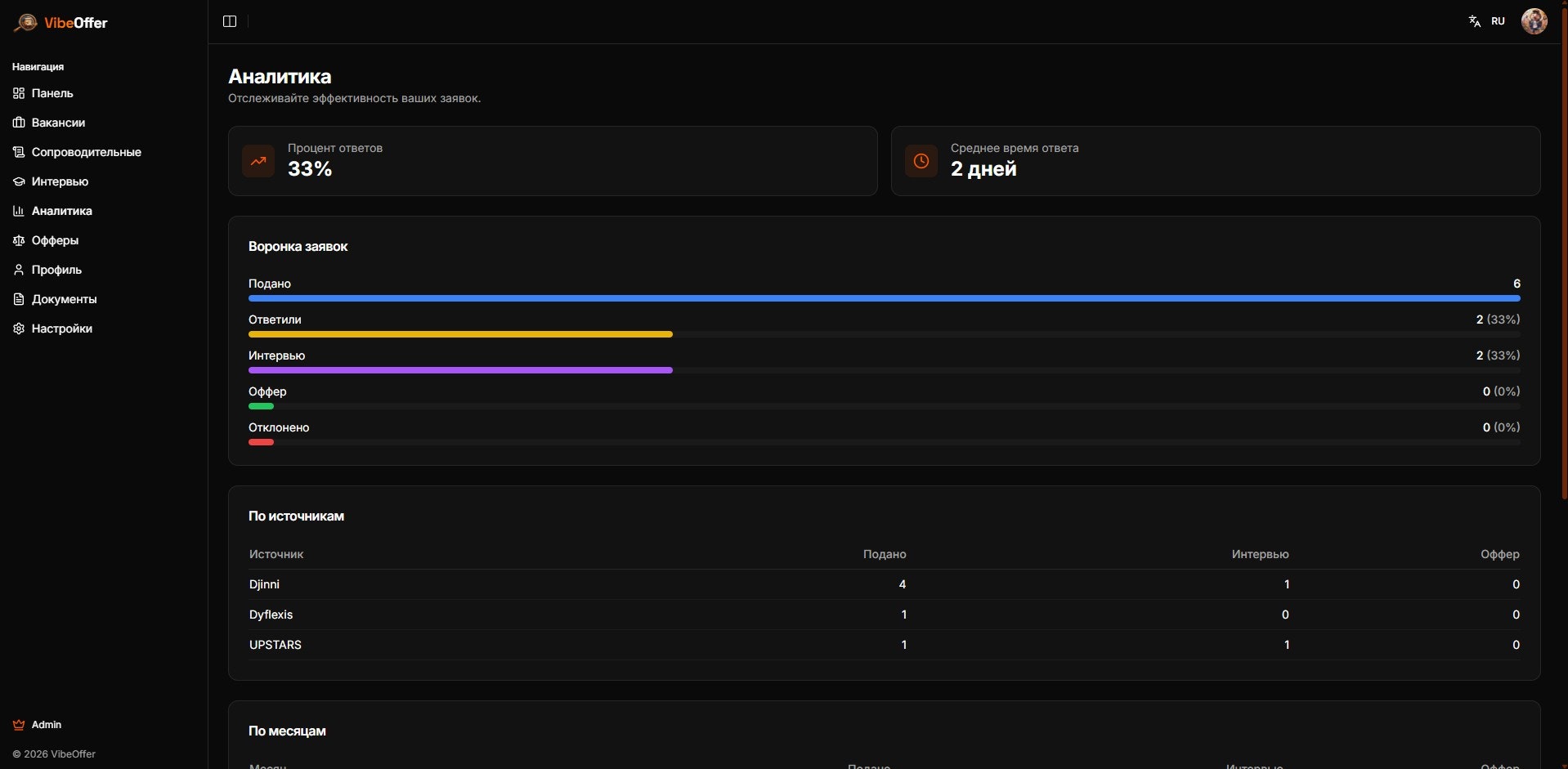Click the '2 дней' average time value
This screenshot has width=1568, height=769.
(983, 169)
